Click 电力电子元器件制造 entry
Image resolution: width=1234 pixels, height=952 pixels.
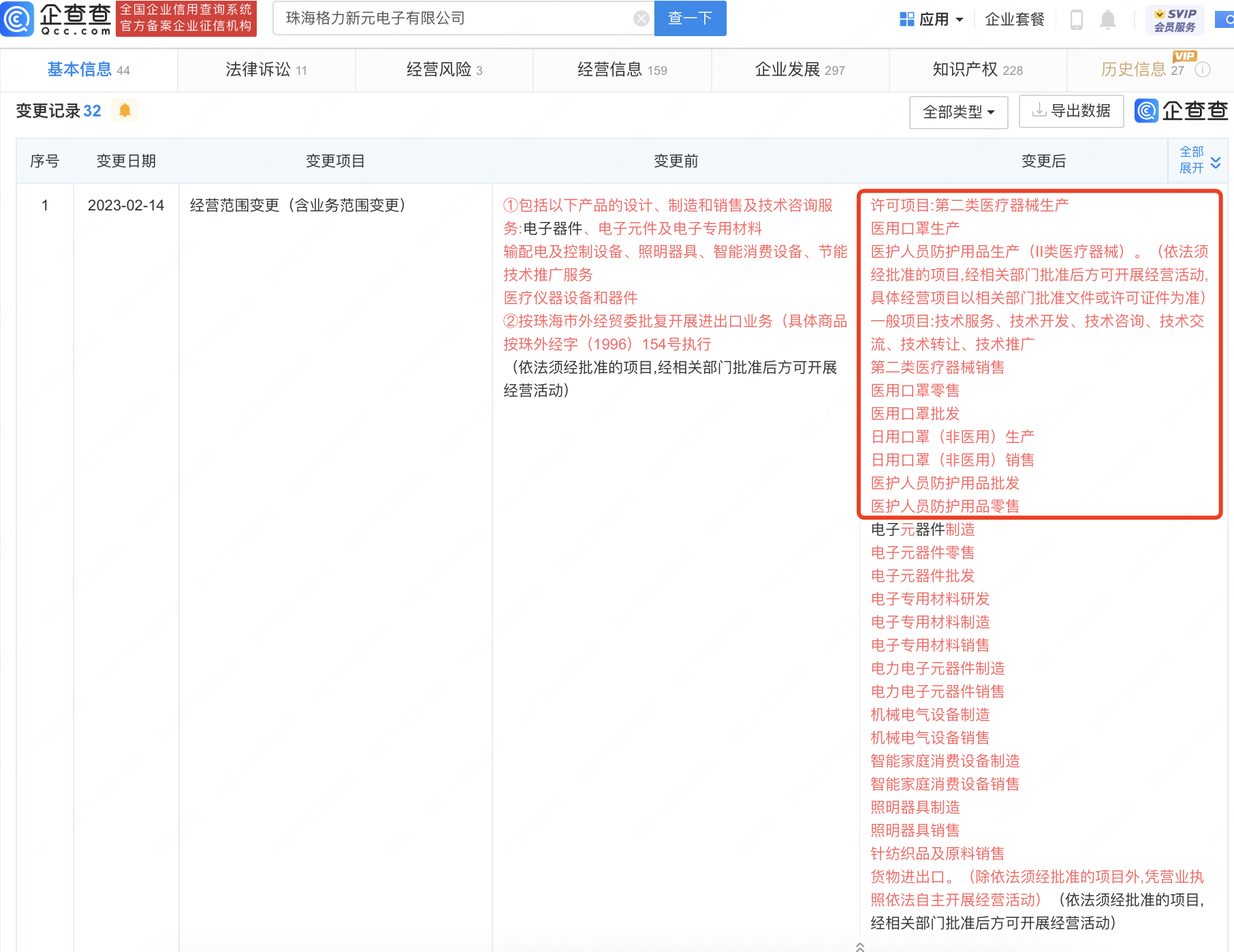click(x=938, y=669)
